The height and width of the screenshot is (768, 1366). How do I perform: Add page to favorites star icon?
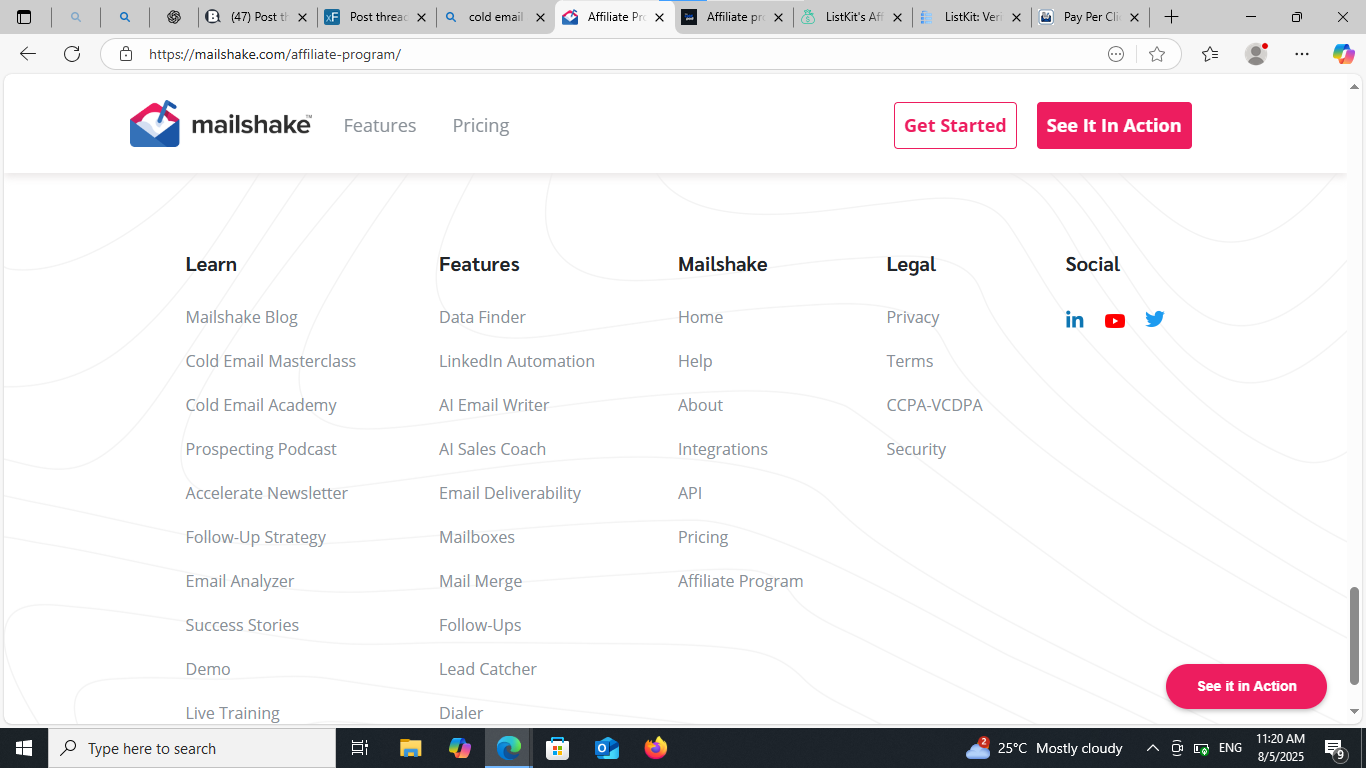pyautogui.click(x=1157, y=54)
